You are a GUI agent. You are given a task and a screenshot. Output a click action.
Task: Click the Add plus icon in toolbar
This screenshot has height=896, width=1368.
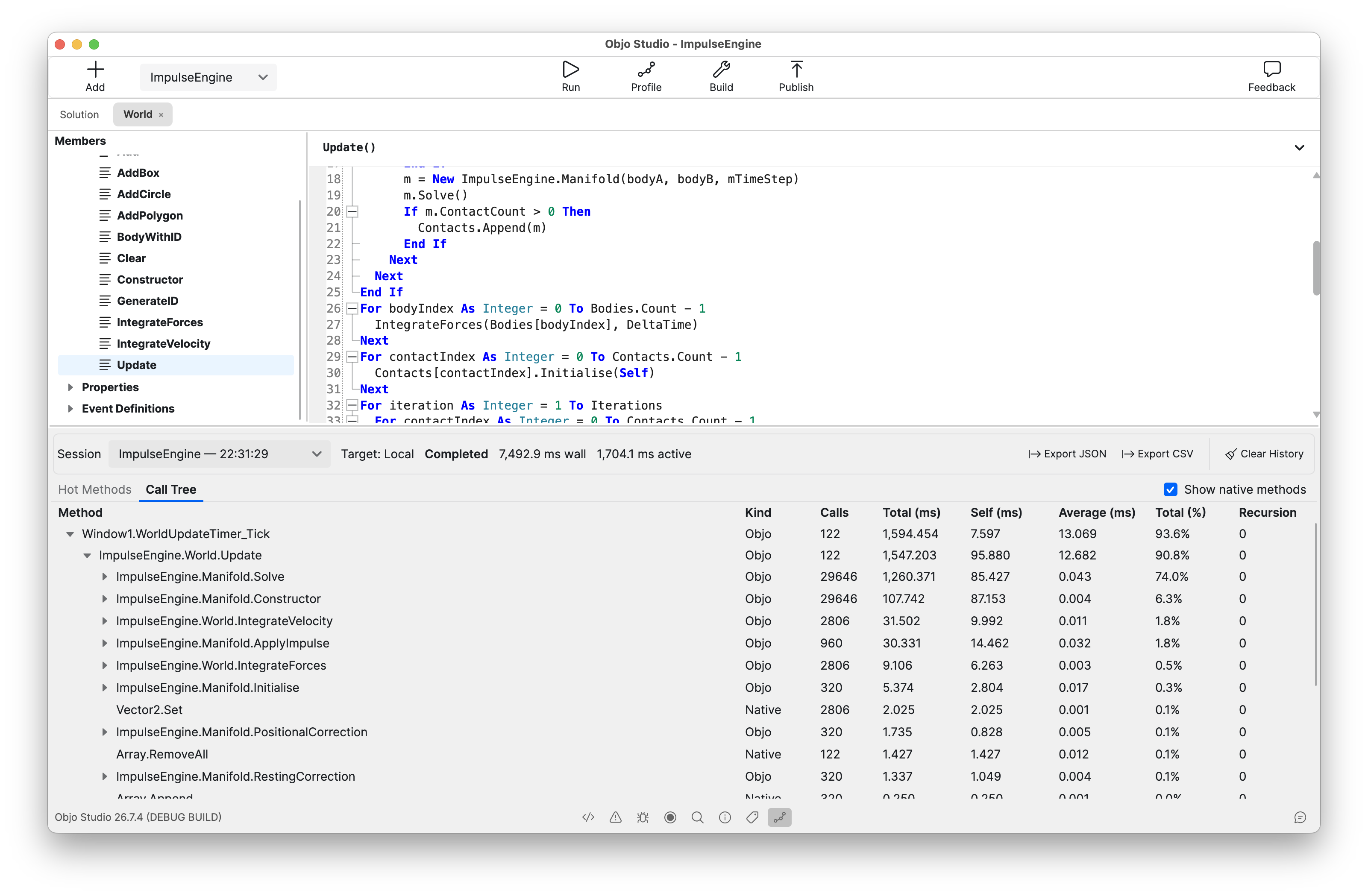[x=95, y=70]
